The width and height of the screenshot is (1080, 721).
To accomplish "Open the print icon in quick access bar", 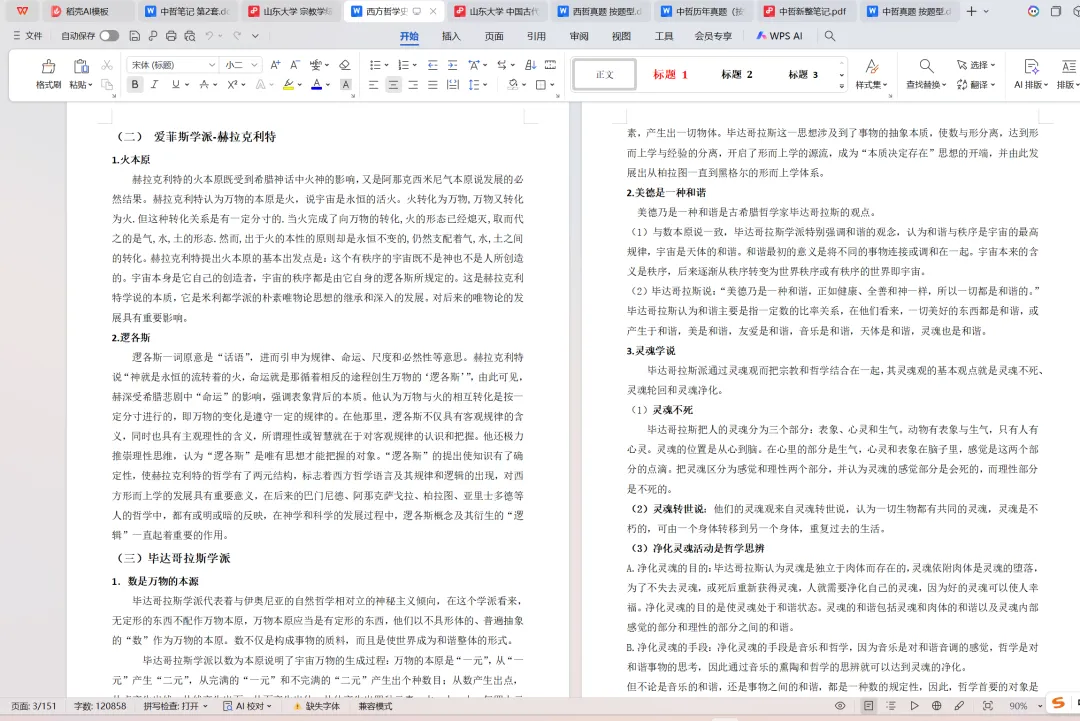I will coord(171,37).
